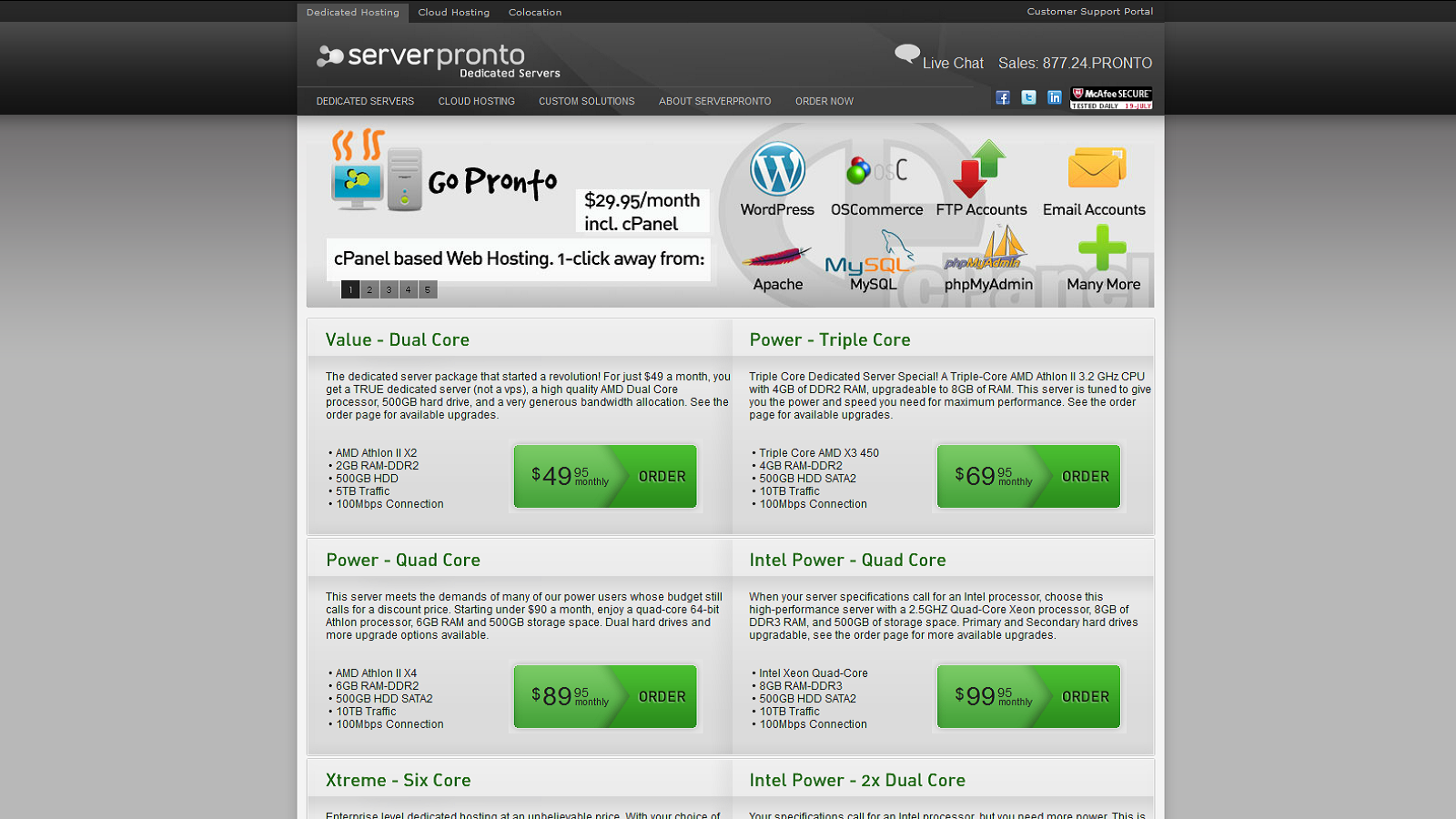This screenshot has width=1456, height=819.
Task: Click the Value - Dual Core heading
Action: click(x=398, y=339)
